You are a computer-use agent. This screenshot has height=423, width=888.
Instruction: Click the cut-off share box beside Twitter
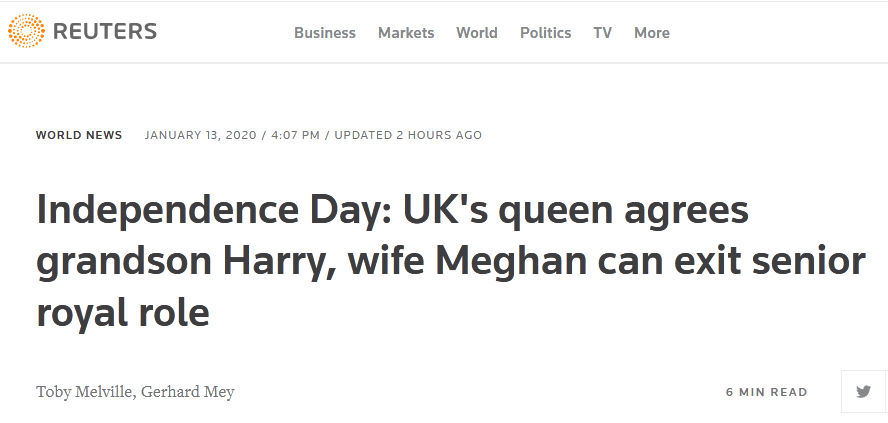click(x=886, y=391)
